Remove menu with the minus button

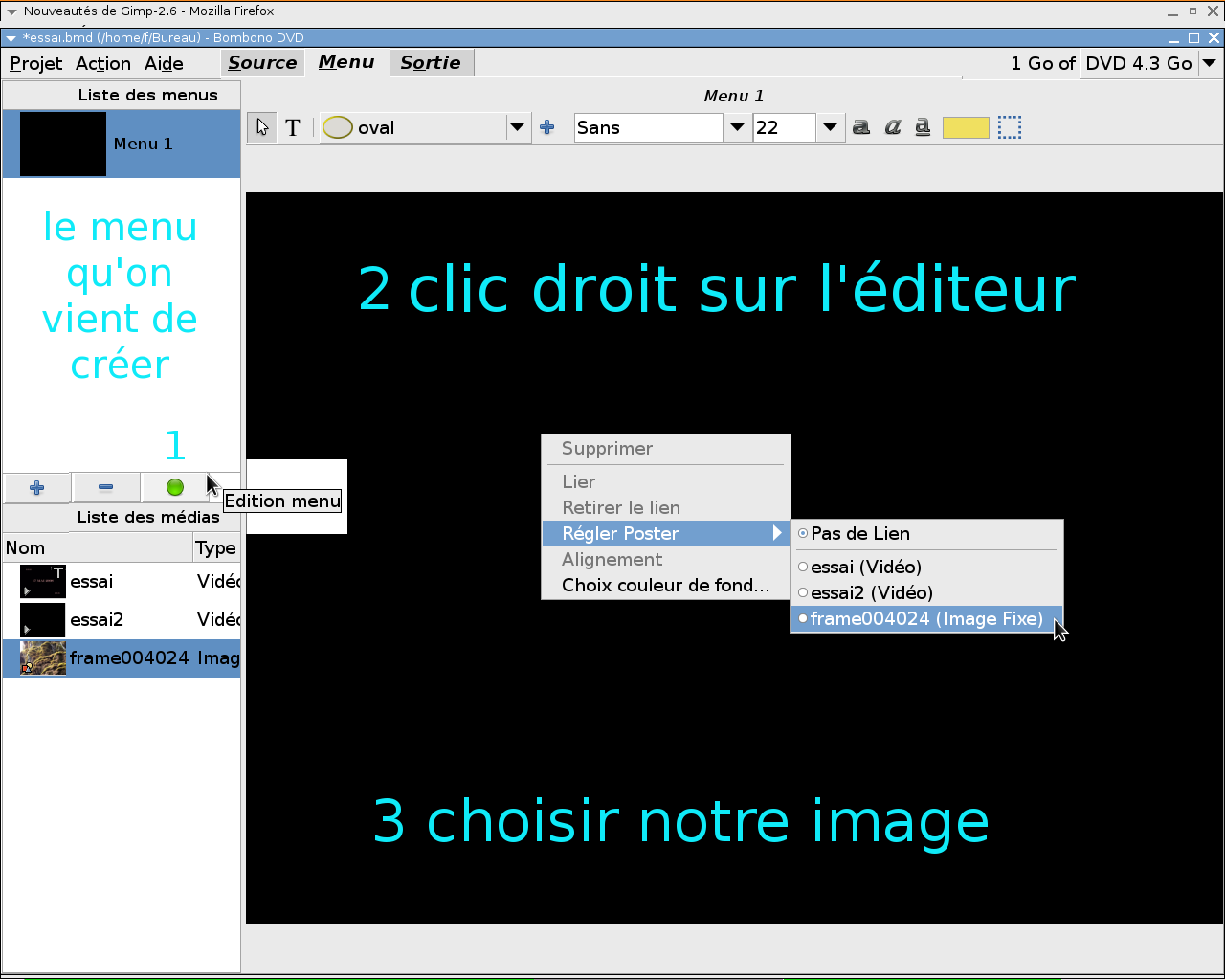pos(105,488)
